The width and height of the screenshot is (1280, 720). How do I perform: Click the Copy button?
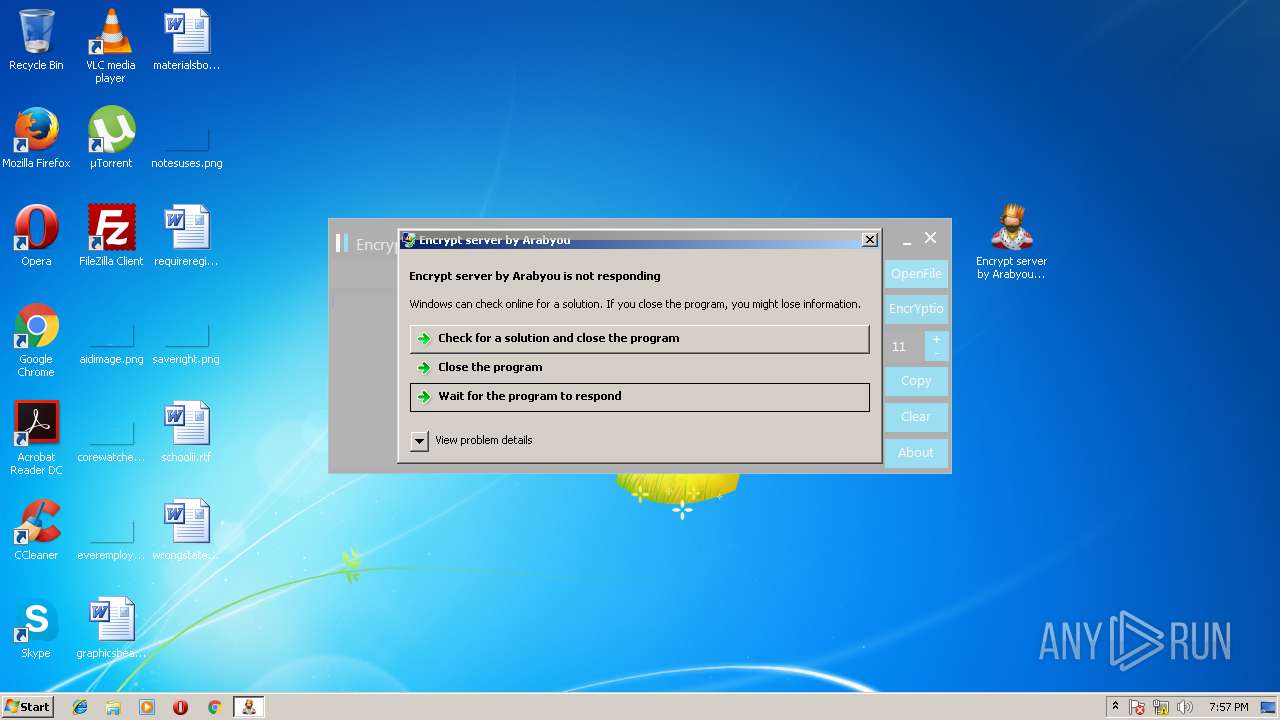click(916, 381)
